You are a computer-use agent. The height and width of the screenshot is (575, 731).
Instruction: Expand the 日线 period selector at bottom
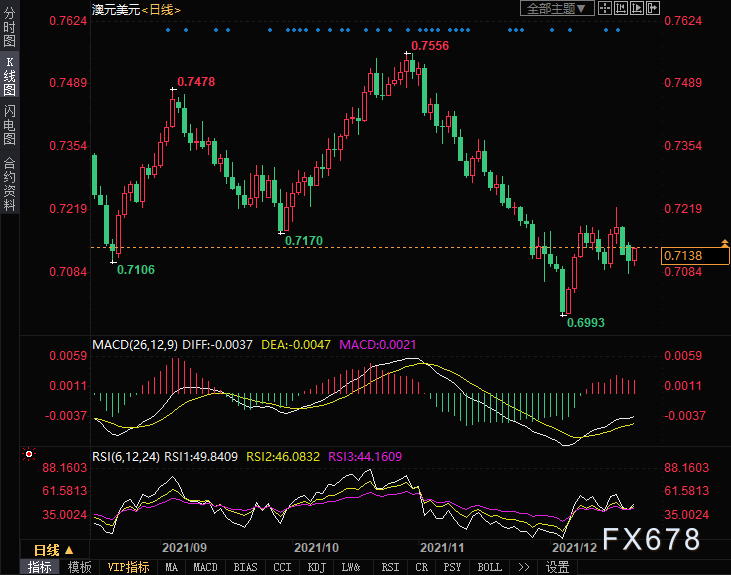[54, 550]
